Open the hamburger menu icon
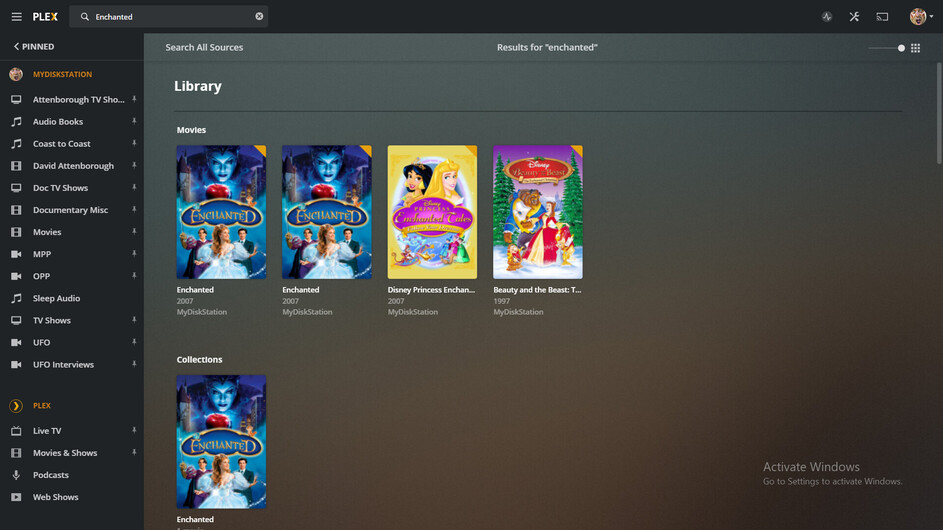Viewport: 943px width, 530px height. tap(16, 17)
